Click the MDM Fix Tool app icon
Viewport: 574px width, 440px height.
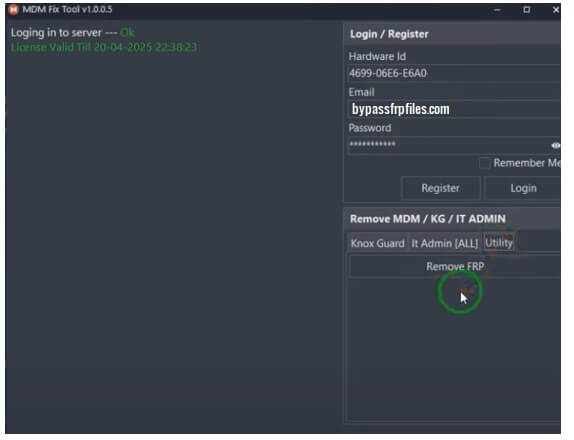pyautogui.click(x=14, y=10)
